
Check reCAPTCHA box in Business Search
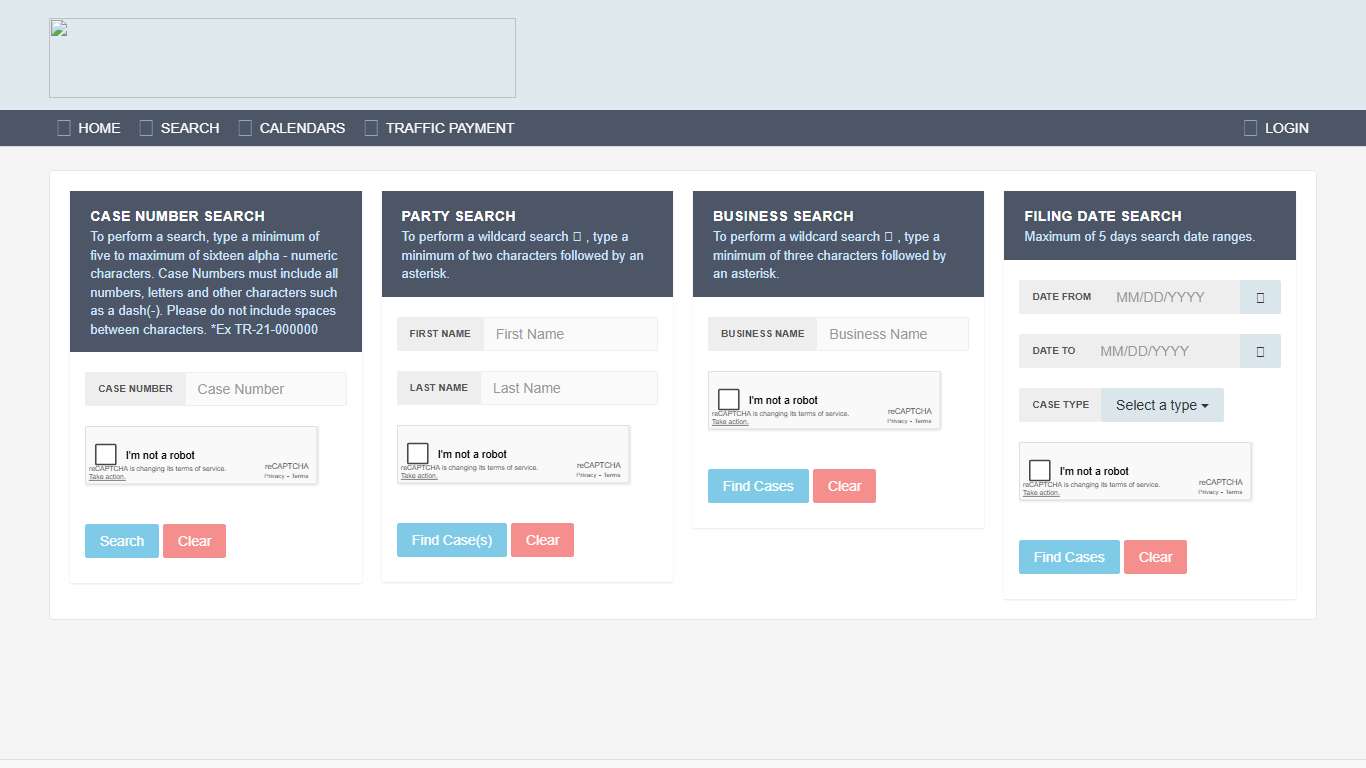tap(729, 400)
